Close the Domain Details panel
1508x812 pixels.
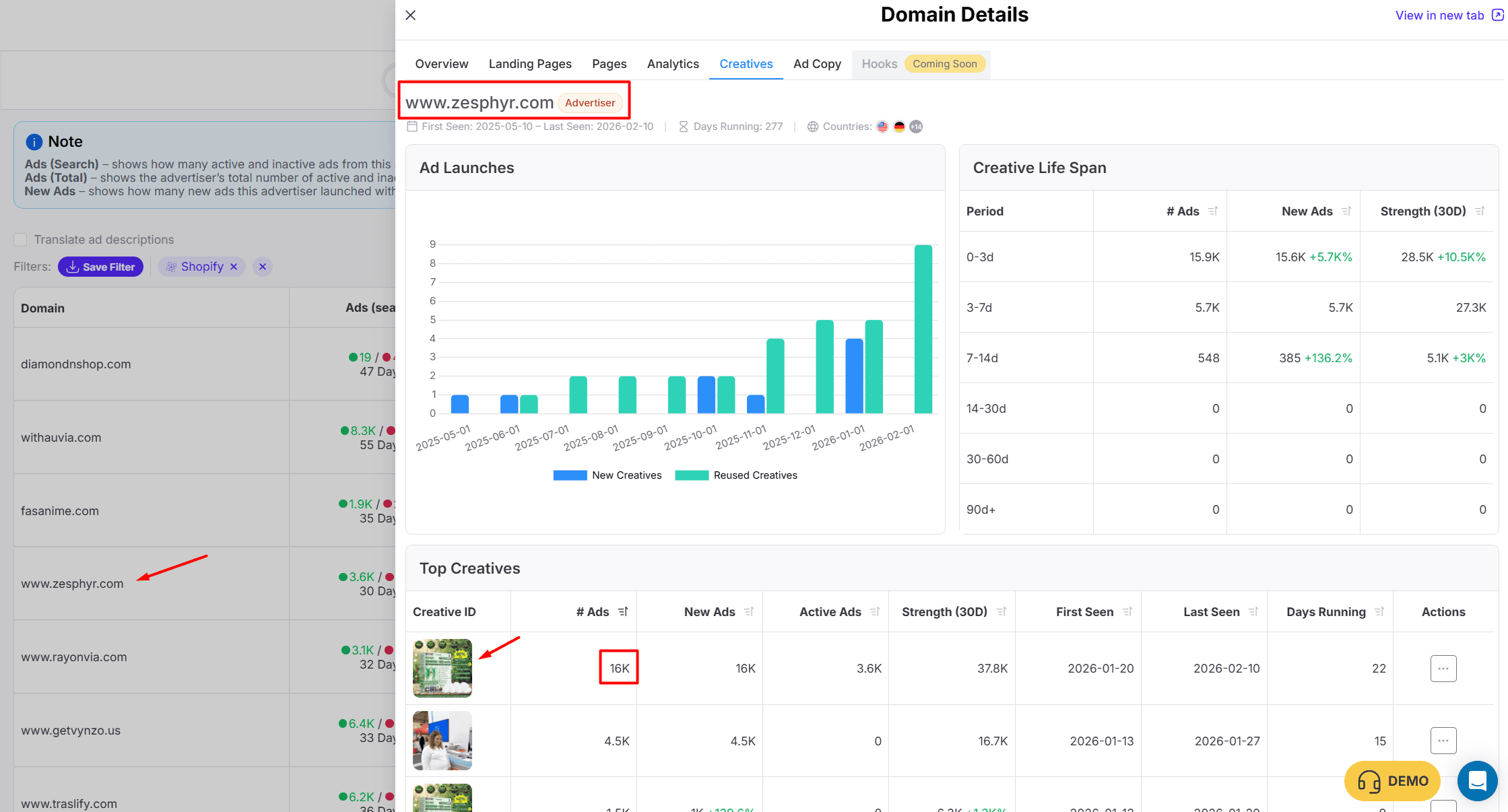(x=410, y=15)
